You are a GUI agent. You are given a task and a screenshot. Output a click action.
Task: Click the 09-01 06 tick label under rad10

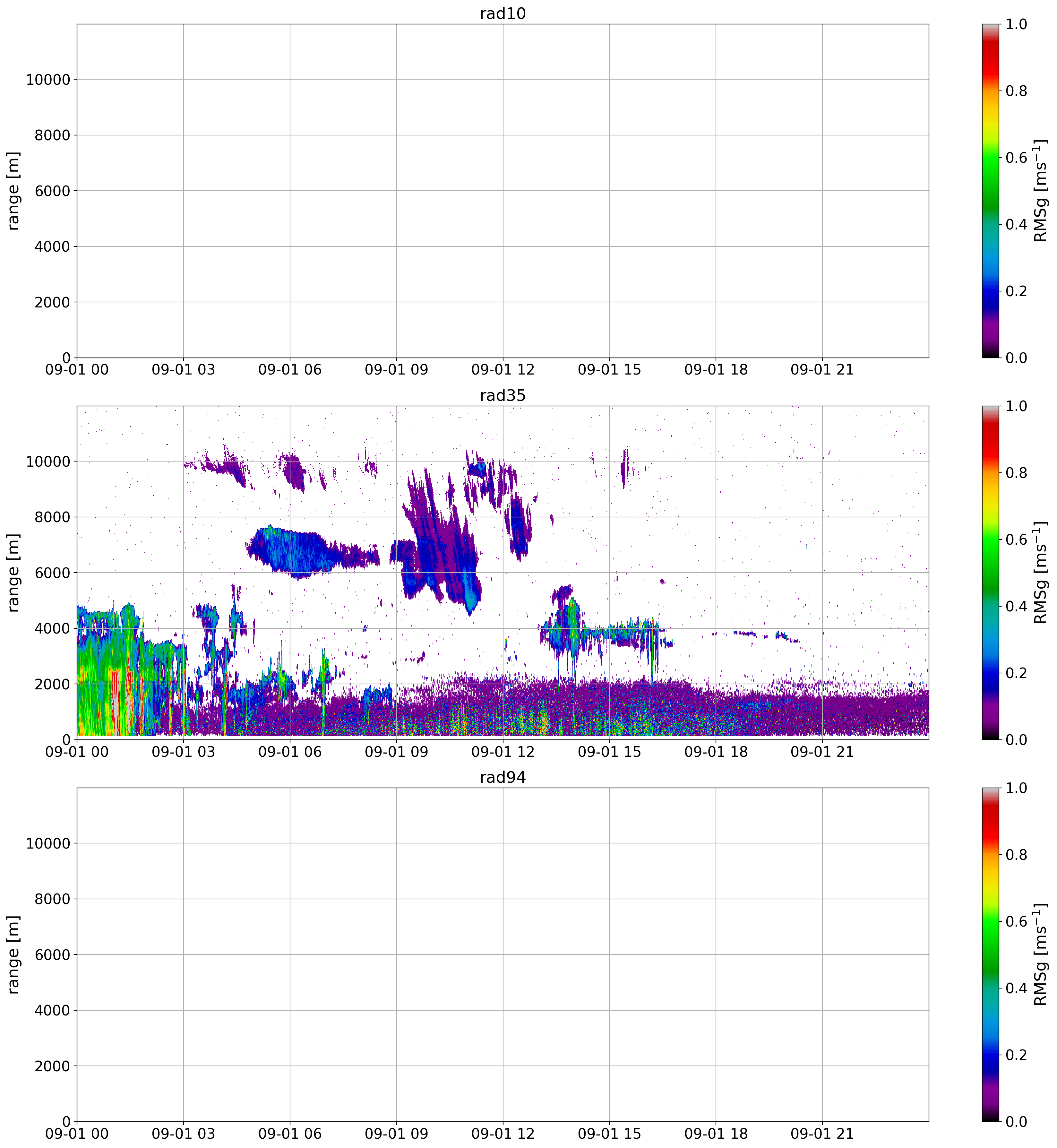coord(289,369)
